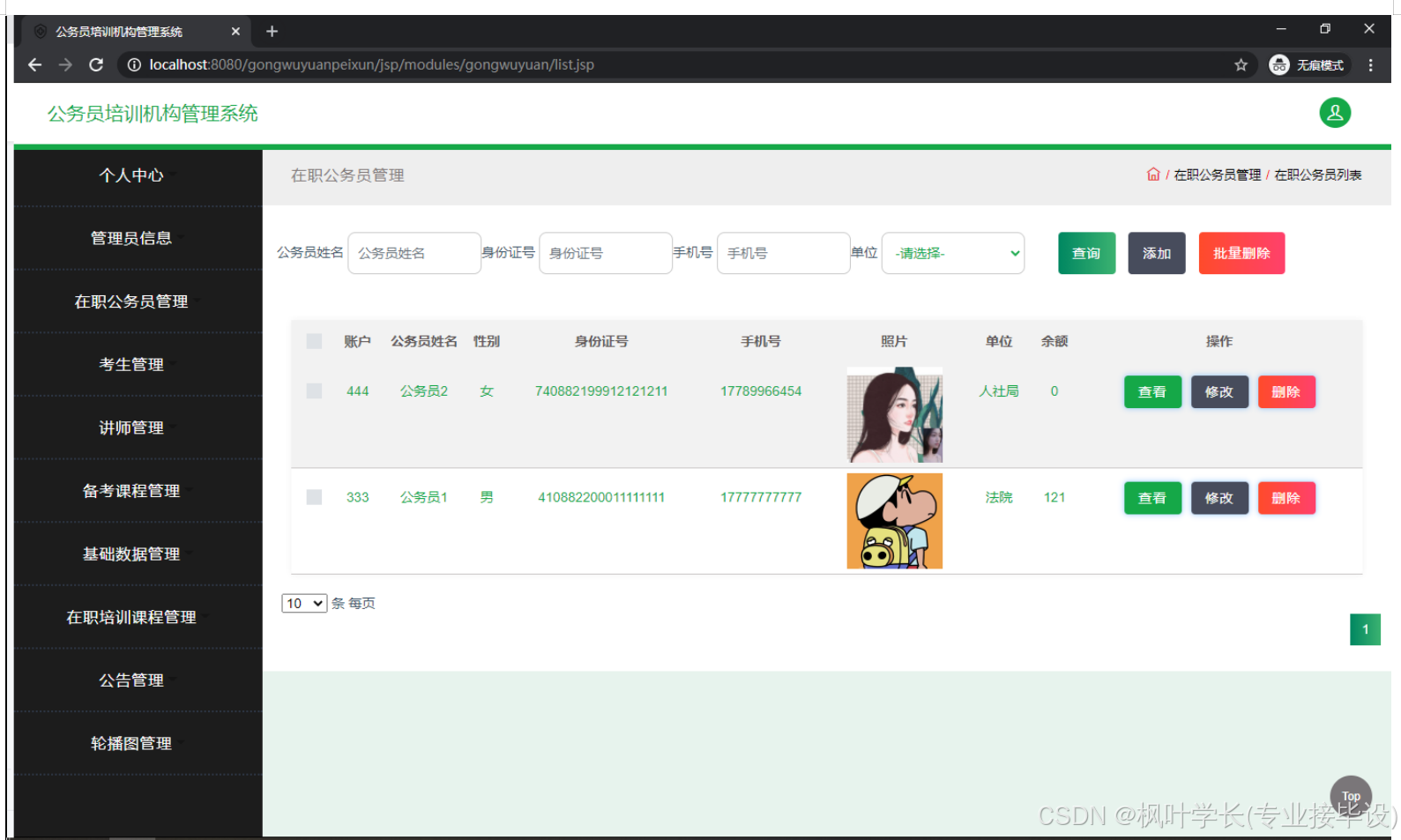Open a new browser tab
The height and width of the screenshot is (840, 1401).
pos(272,32)
